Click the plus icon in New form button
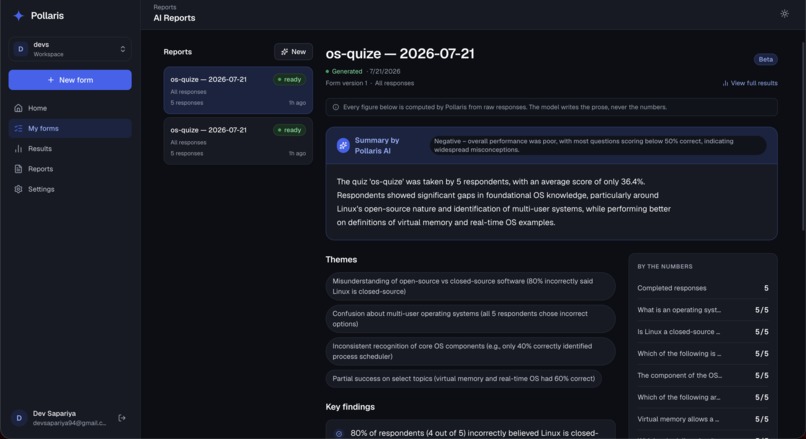 click(x=50, y=80)
